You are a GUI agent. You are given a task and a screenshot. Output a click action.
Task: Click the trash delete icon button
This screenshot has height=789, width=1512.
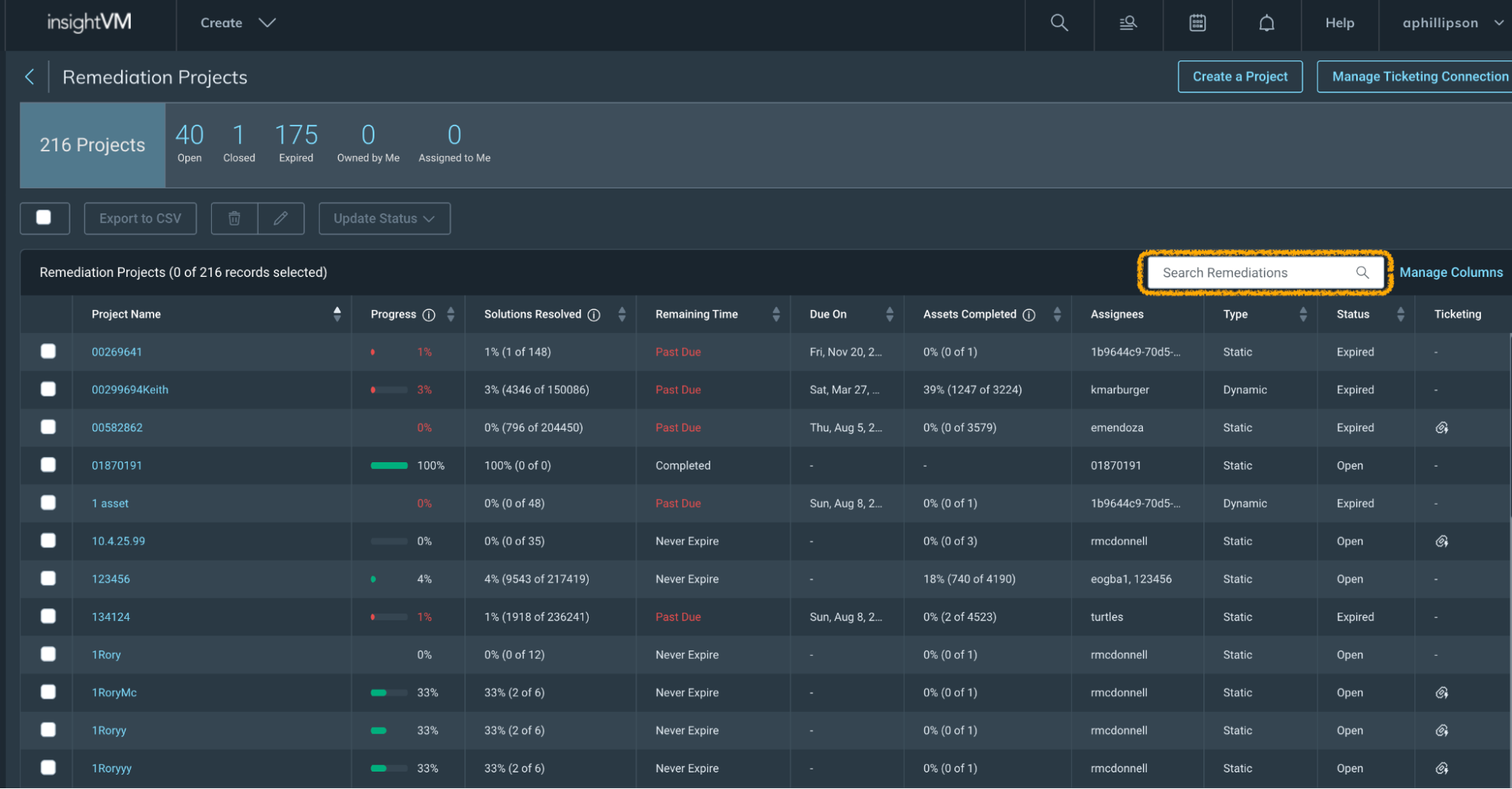click(x=234, y=219)
